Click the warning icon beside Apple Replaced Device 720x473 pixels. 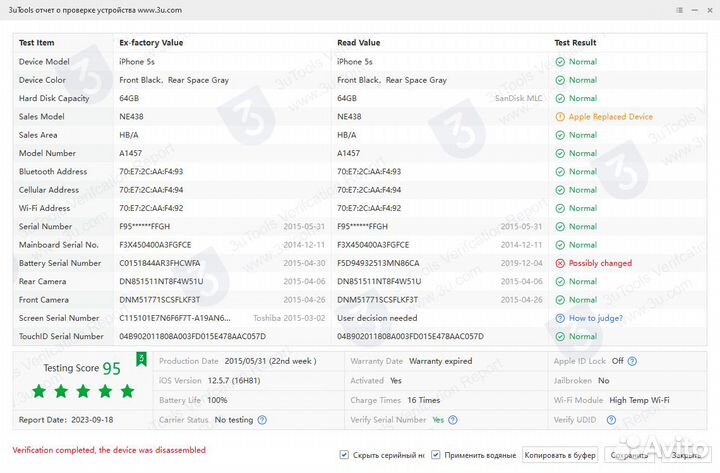pyautogui.click(x=561, y=117)
